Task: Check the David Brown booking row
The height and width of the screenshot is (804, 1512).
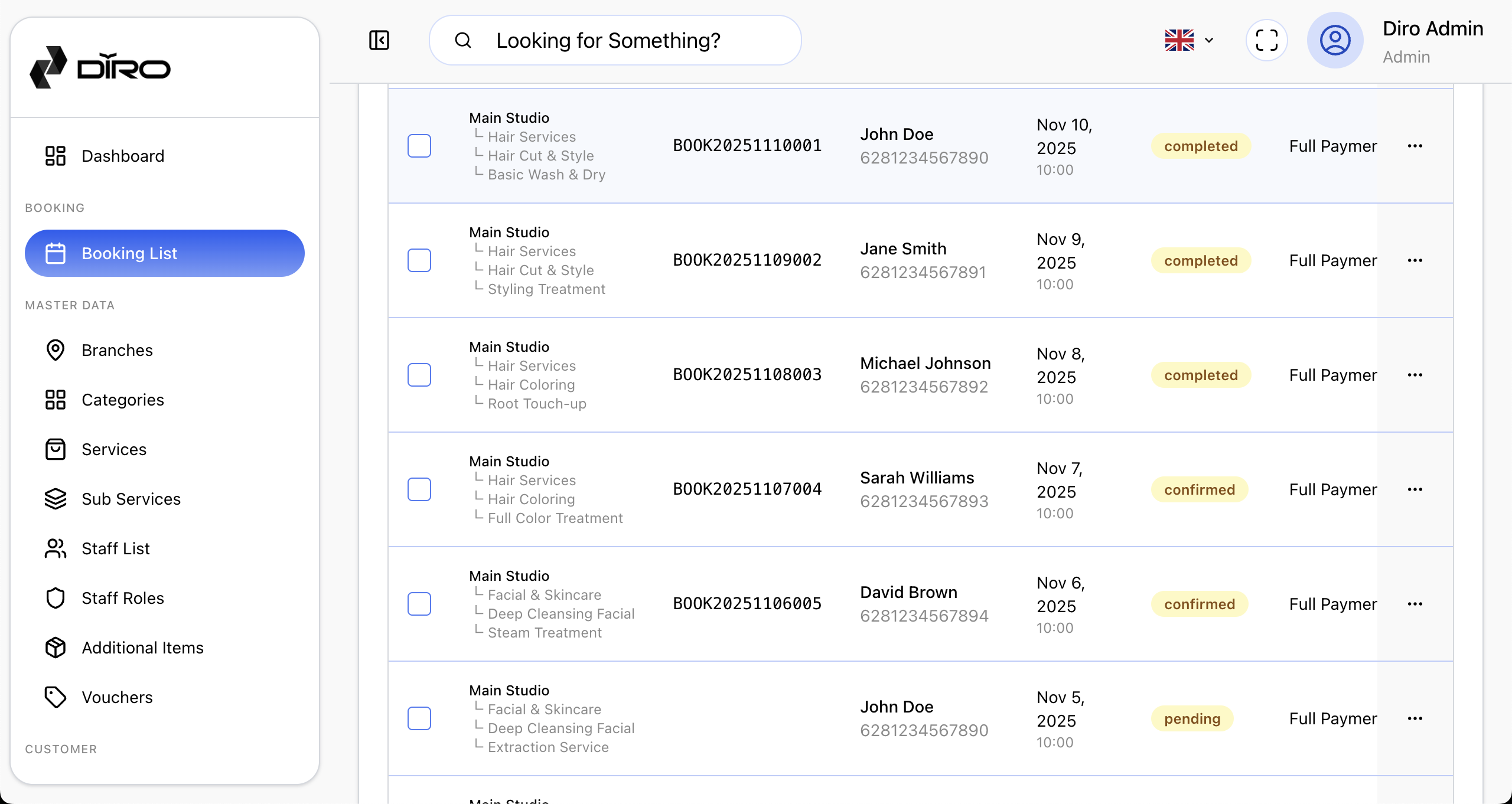Action: pyautogui.click(x=419, y=604)
